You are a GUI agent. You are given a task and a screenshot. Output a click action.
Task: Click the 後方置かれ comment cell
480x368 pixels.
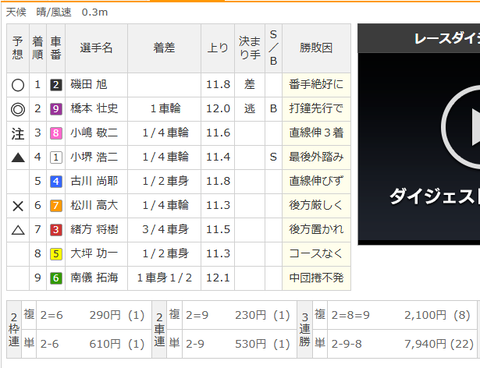[316, 229]
